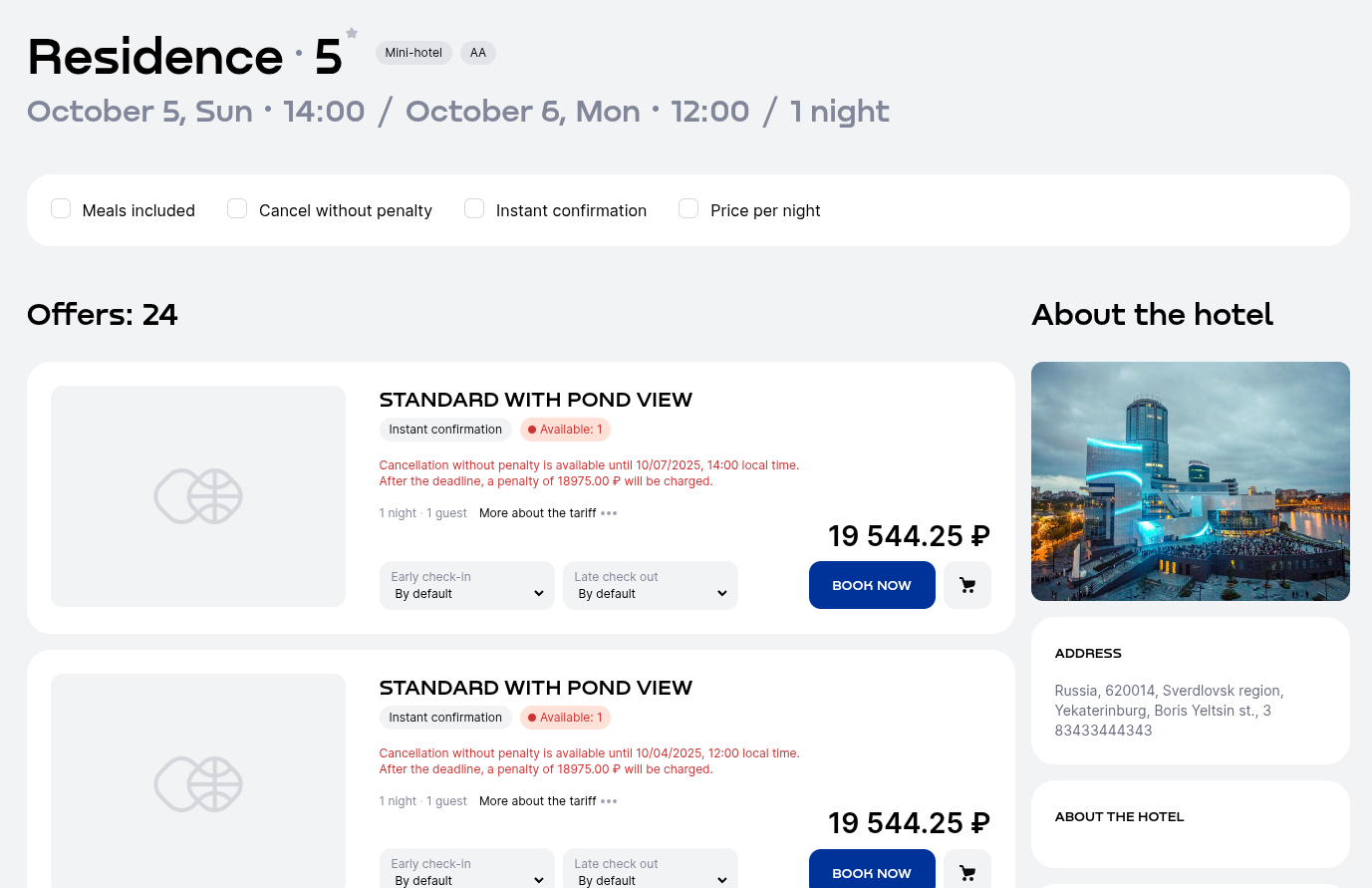
Task: Click placeholder logo image of second offer
Action: pos(198,783)
